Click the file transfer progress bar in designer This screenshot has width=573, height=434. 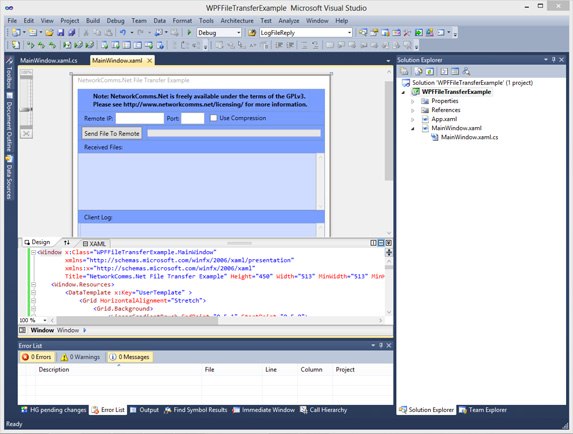pyautogui.click(x=234, y=134)
